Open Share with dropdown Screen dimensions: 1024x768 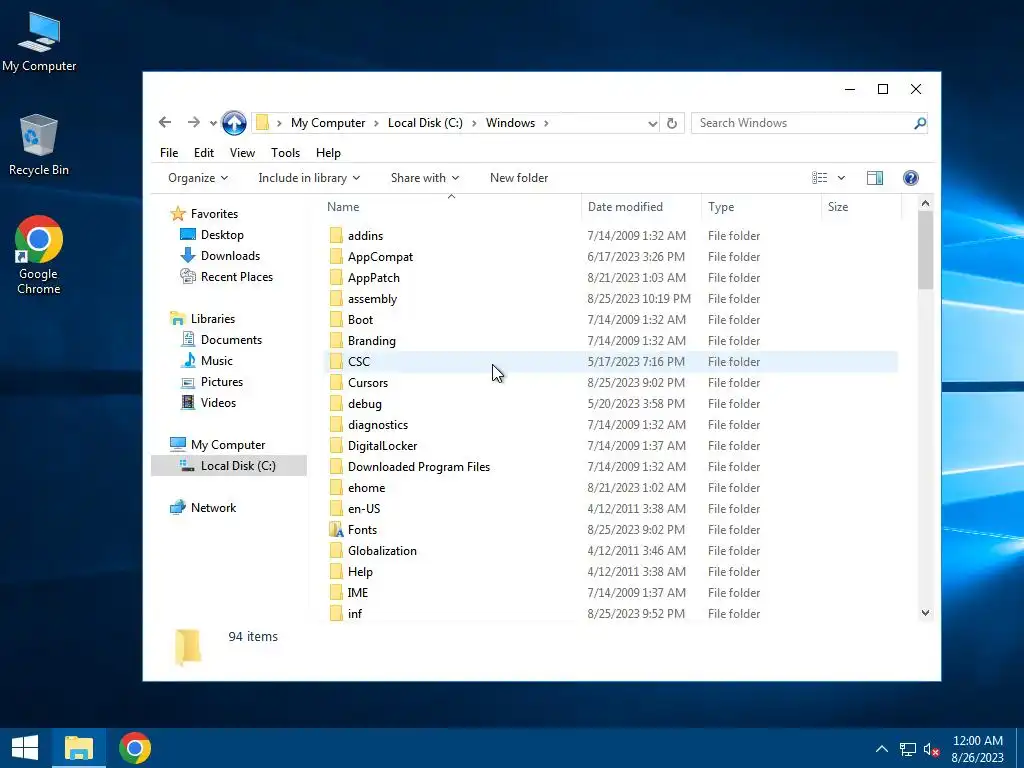424,178
